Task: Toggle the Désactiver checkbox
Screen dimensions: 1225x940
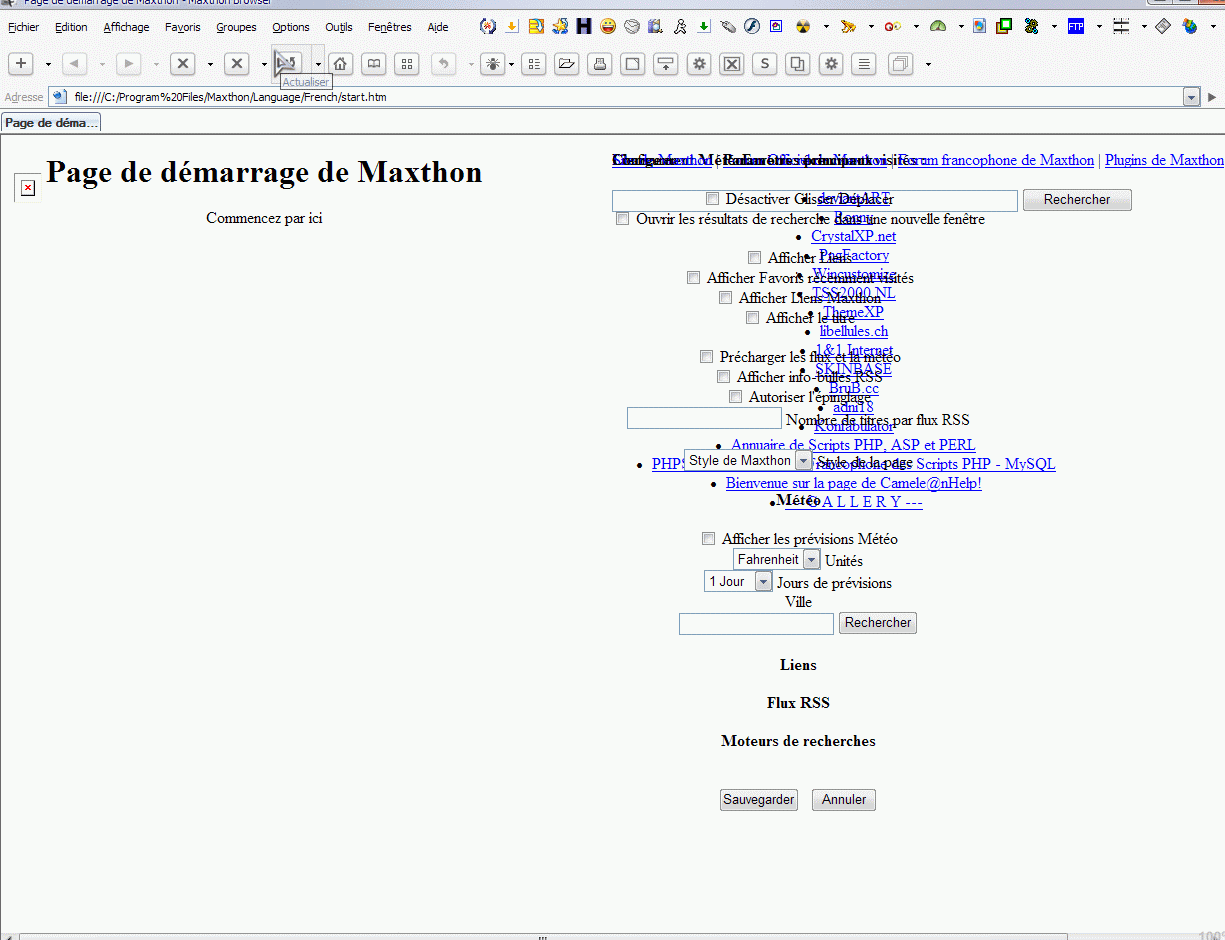Action: (713, 198)
